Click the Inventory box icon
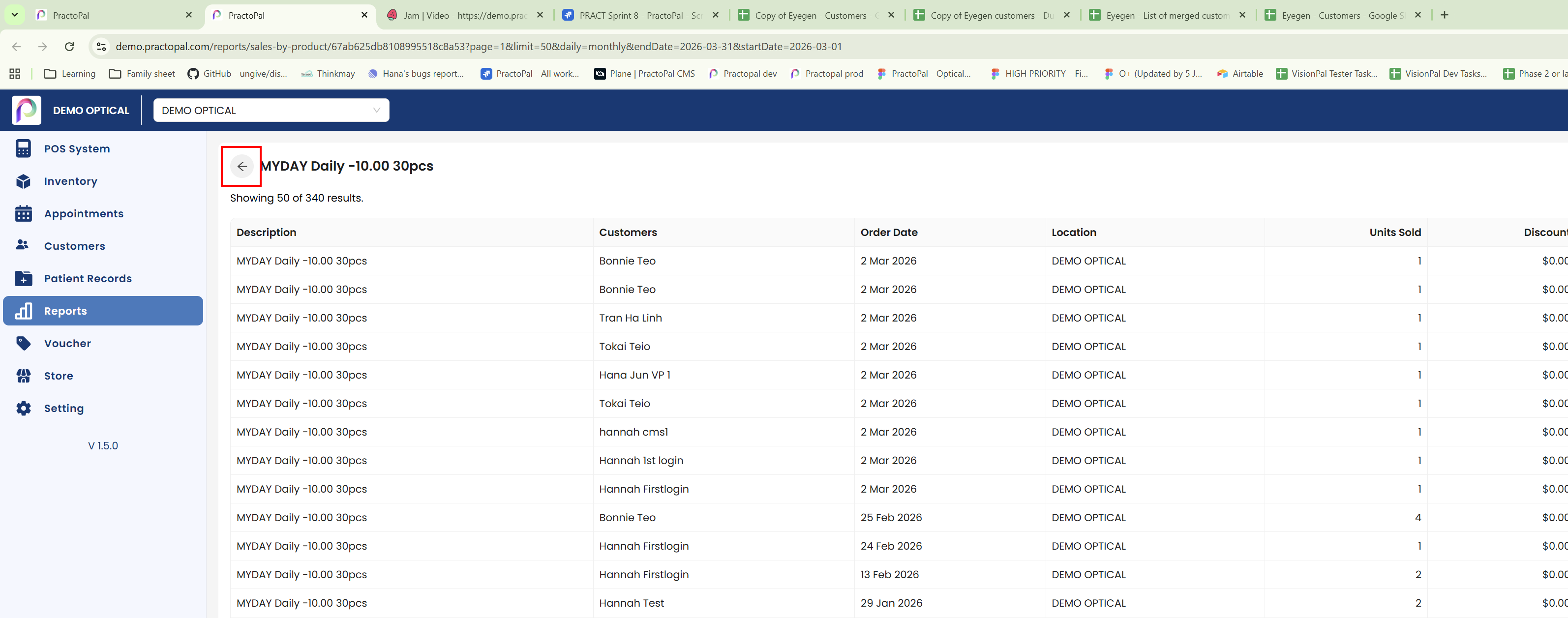Screen dimensions: 1568x618 23,181
